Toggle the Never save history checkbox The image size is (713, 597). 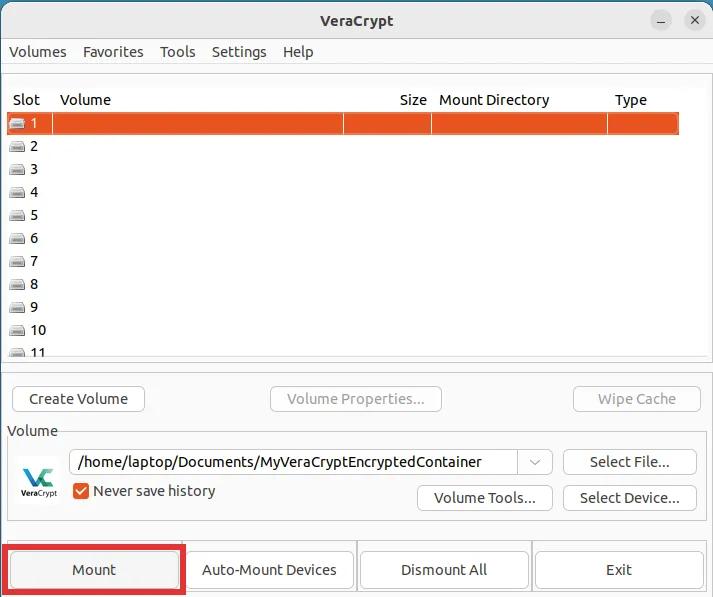click(x=81, y=491)
